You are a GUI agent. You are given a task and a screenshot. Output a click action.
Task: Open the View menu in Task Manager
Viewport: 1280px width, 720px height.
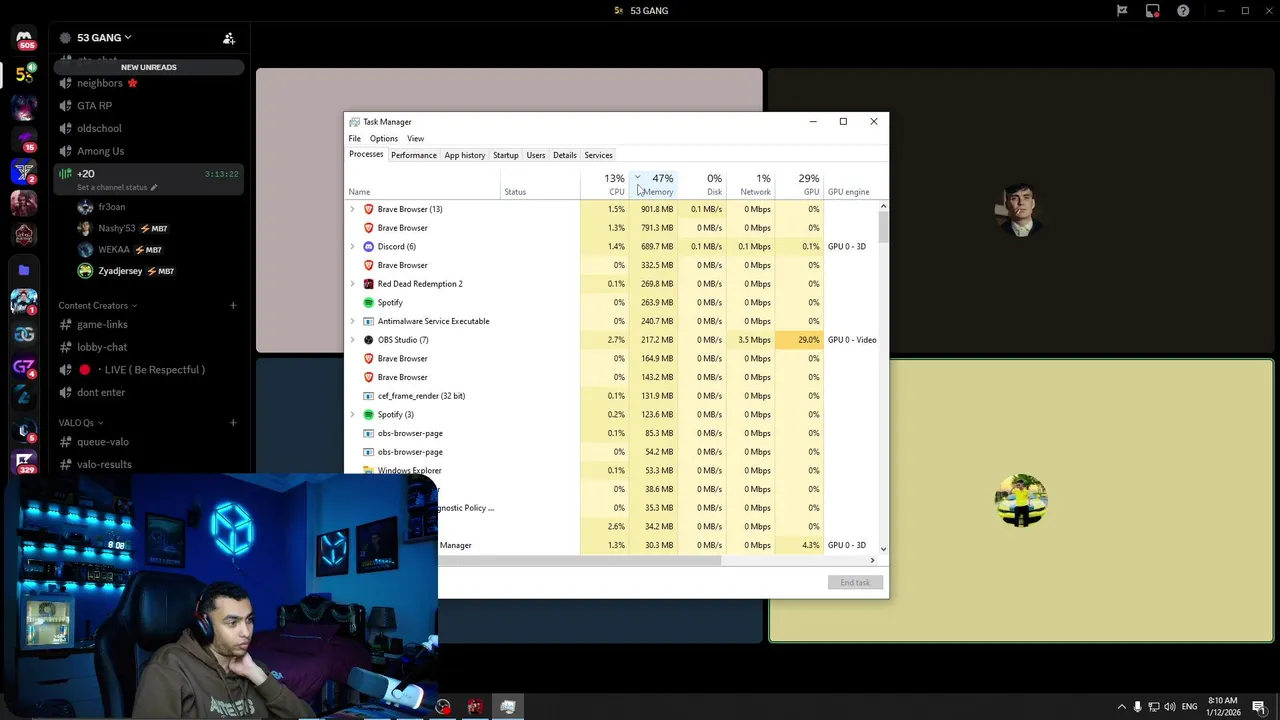click(x=415, y=139)
